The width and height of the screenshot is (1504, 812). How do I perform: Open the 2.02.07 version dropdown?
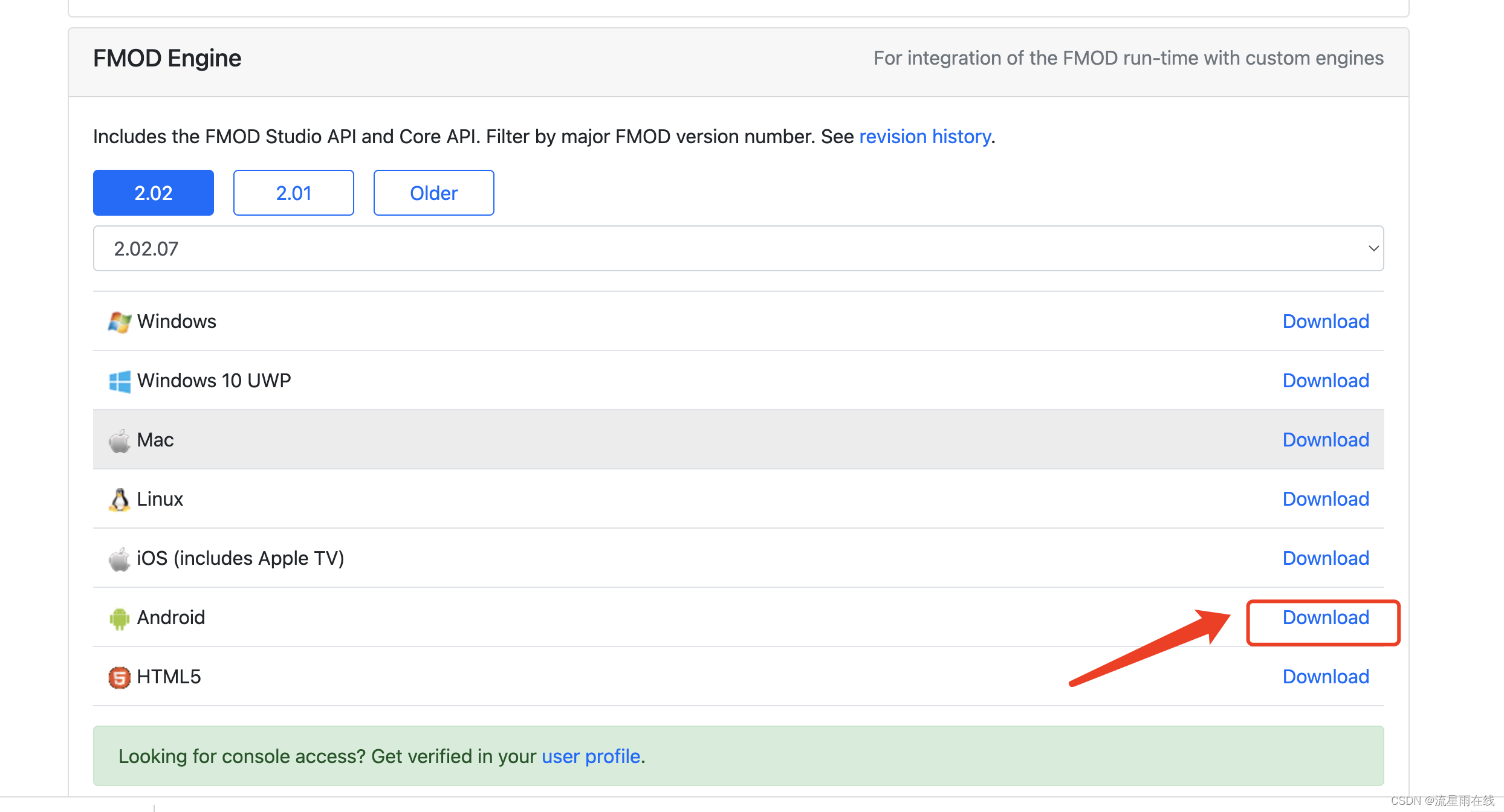(737, 248)
